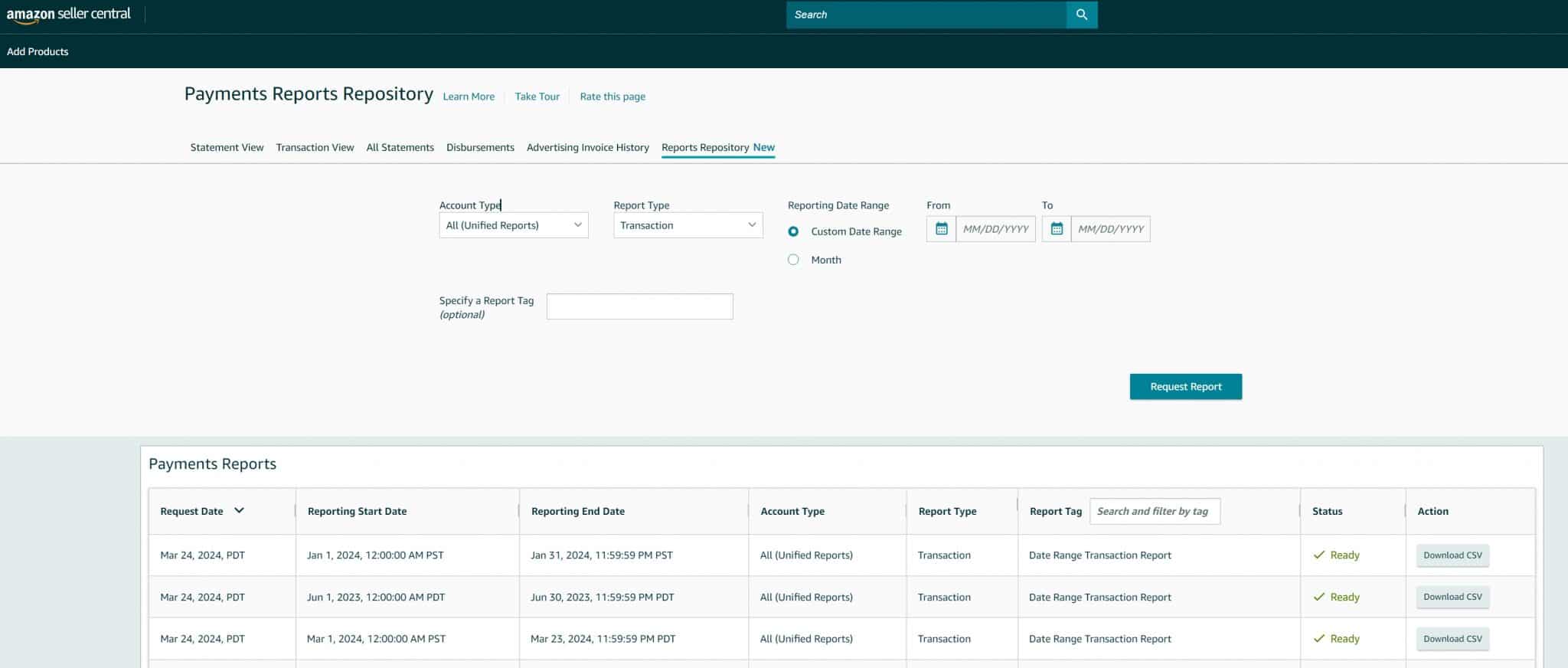Image resolution: width=1568 pixels, height=668 pixels.
Task: Open the To date calendar icon
Action: (x=1057, y=229)
